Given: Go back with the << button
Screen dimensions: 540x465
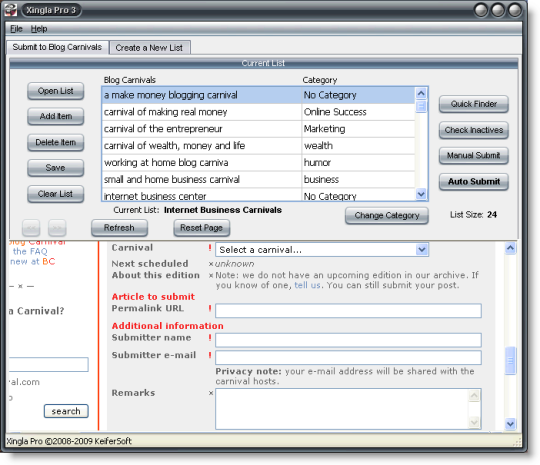Looking at the screenshot, I should coord(31,228).
